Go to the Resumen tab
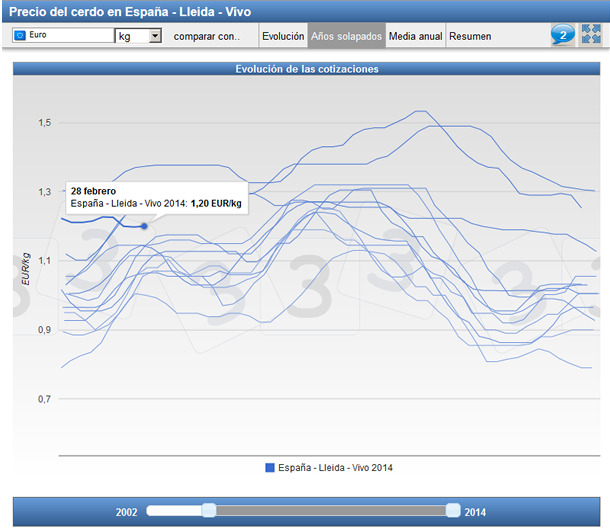 [x=470, y=36]
